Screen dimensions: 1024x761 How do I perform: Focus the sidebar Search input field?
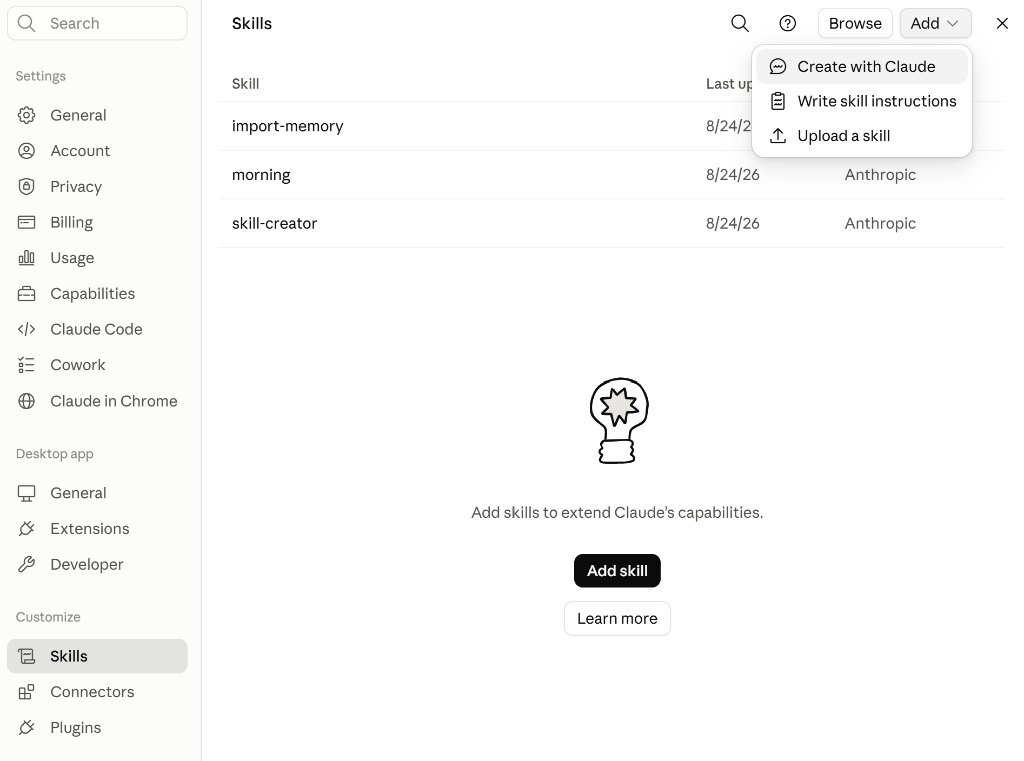(x=97, y=24)
